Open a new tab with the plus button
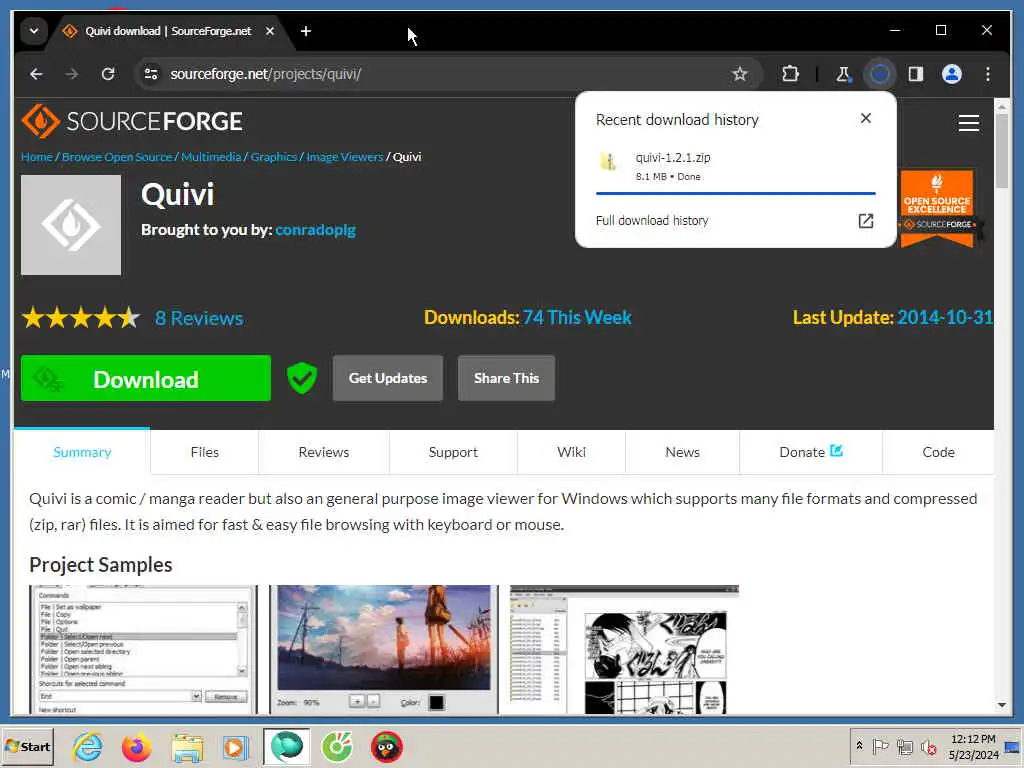This screenshot has height=768, width=1024. click(x=306, y=31)
